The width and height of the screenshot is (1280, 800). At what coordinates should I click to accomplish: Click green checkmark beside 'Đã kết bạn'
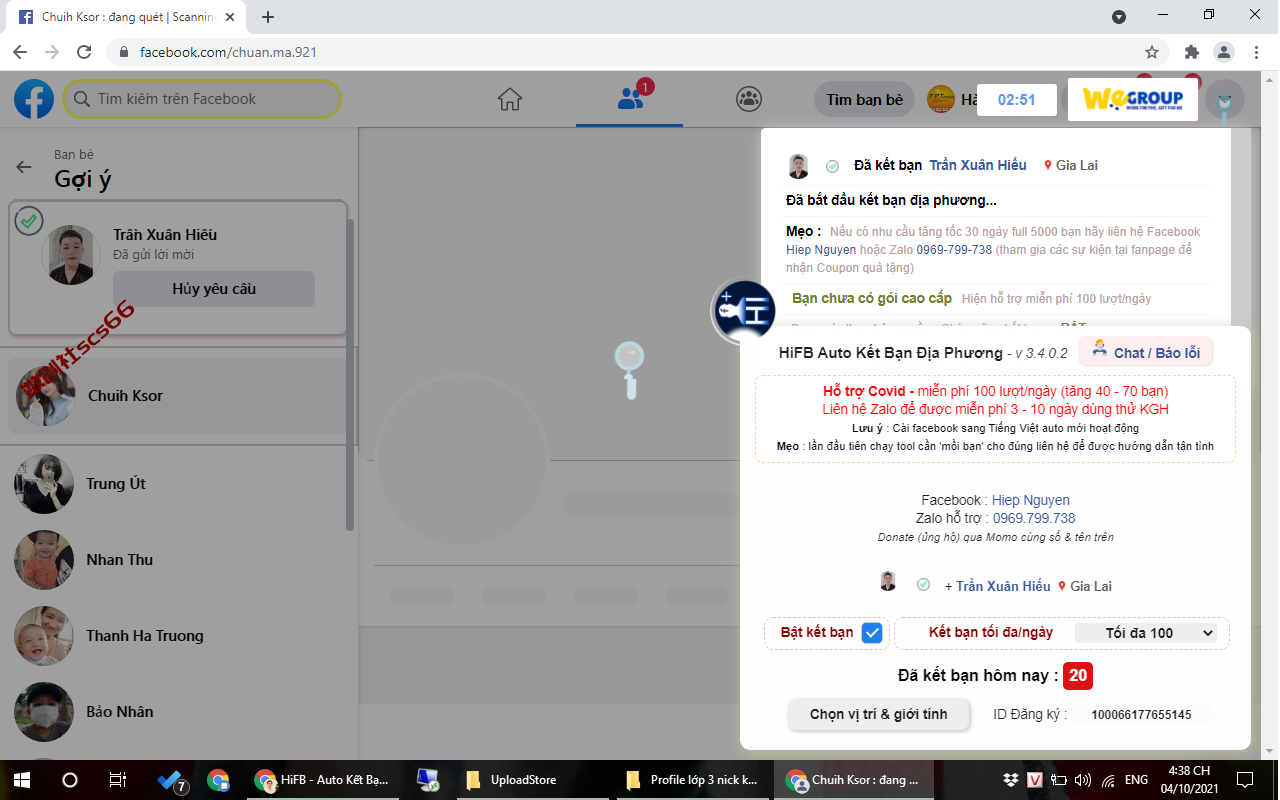[832, 166]
